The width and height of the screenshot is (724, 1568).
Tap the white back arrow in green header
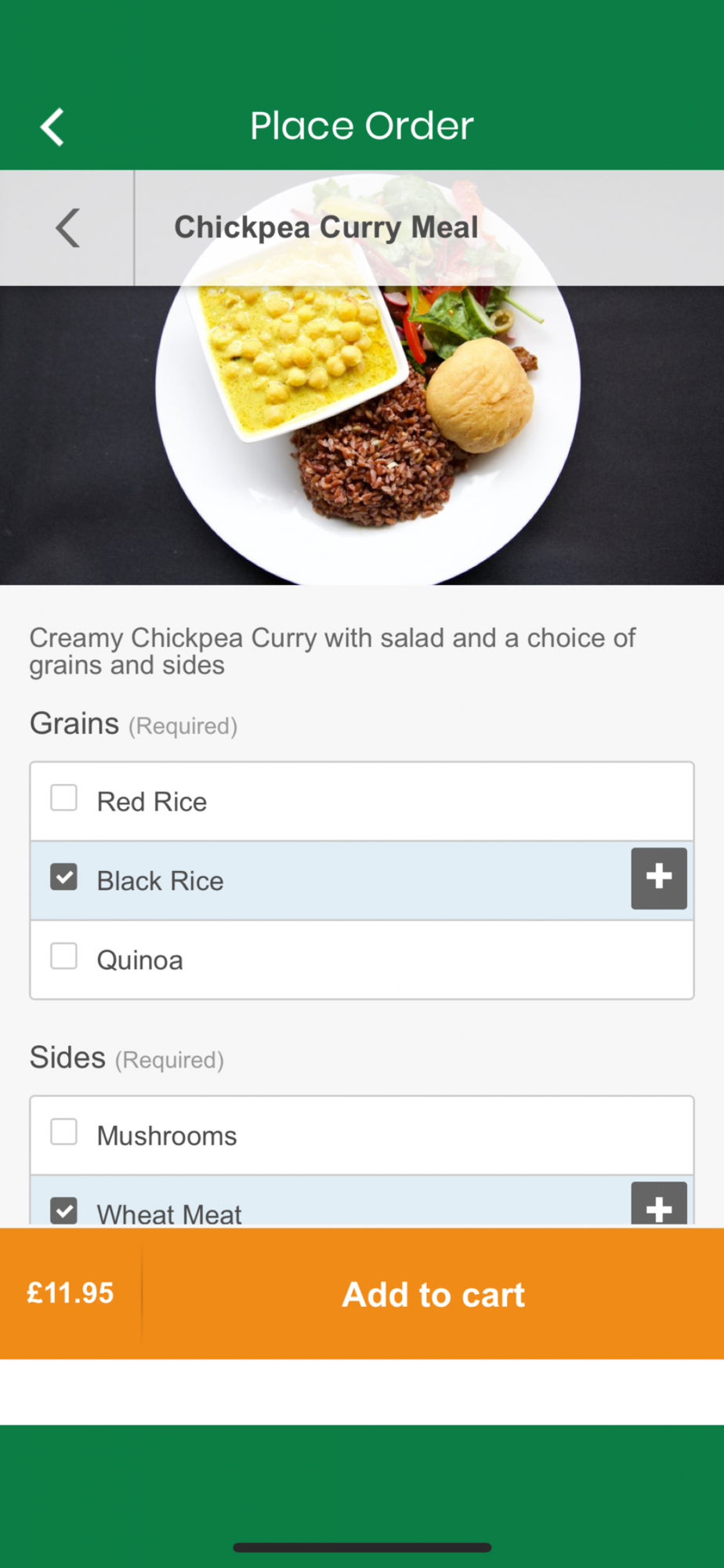click(52, 127)
